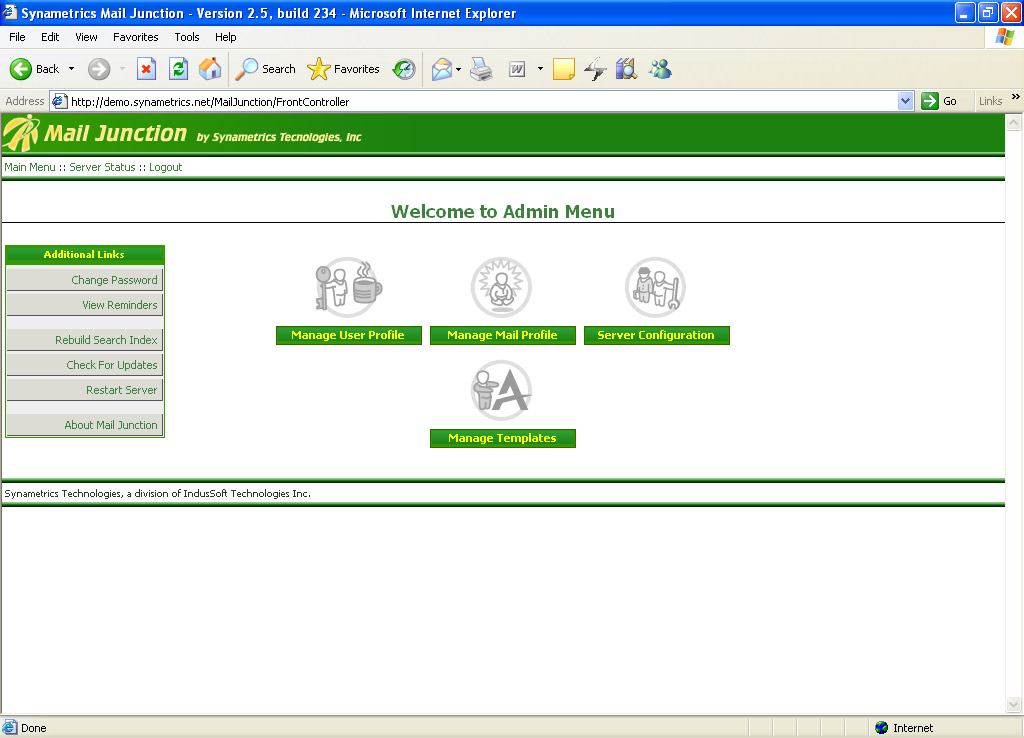Expand the Forward history dropdown arrow

[x=122, y=69]
